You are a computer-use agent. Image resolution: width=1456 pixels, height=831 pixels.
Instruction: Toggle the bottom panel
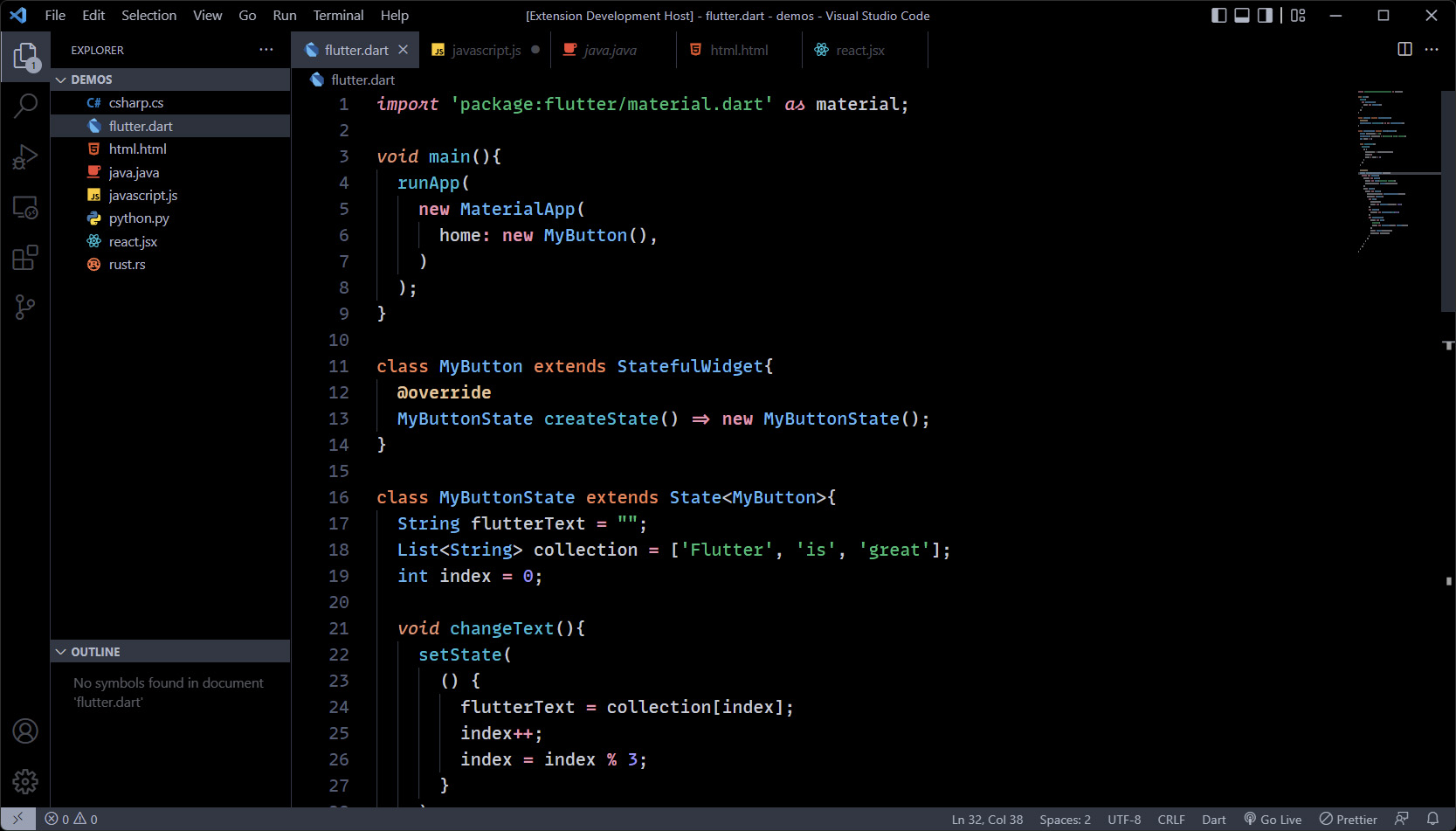point(1242,15)
